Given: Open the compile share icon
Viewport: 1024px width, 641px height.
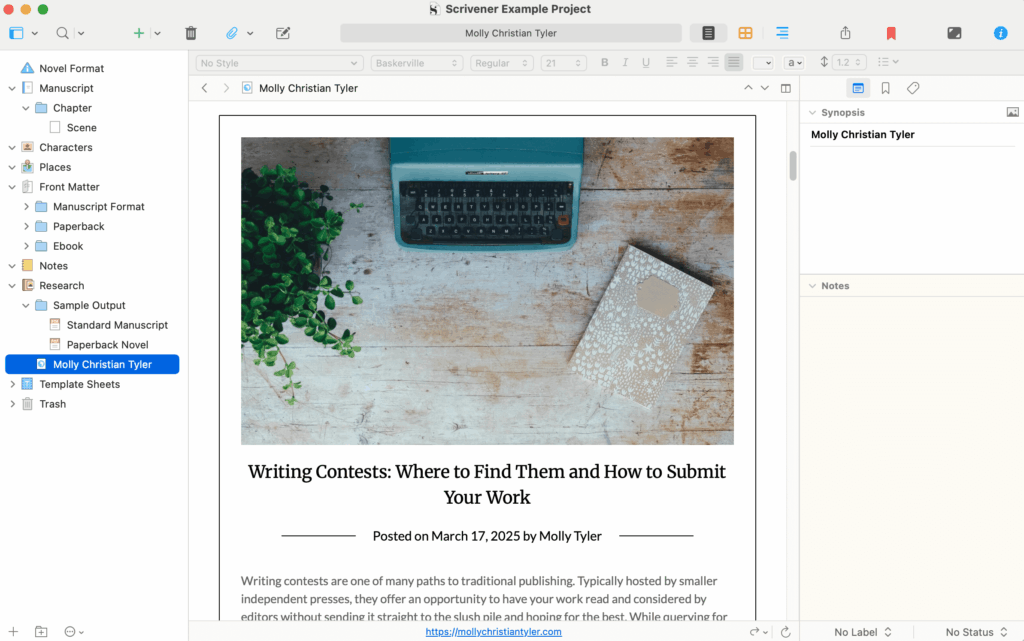Looking at the screenshot, I should (x=845, y=33).
